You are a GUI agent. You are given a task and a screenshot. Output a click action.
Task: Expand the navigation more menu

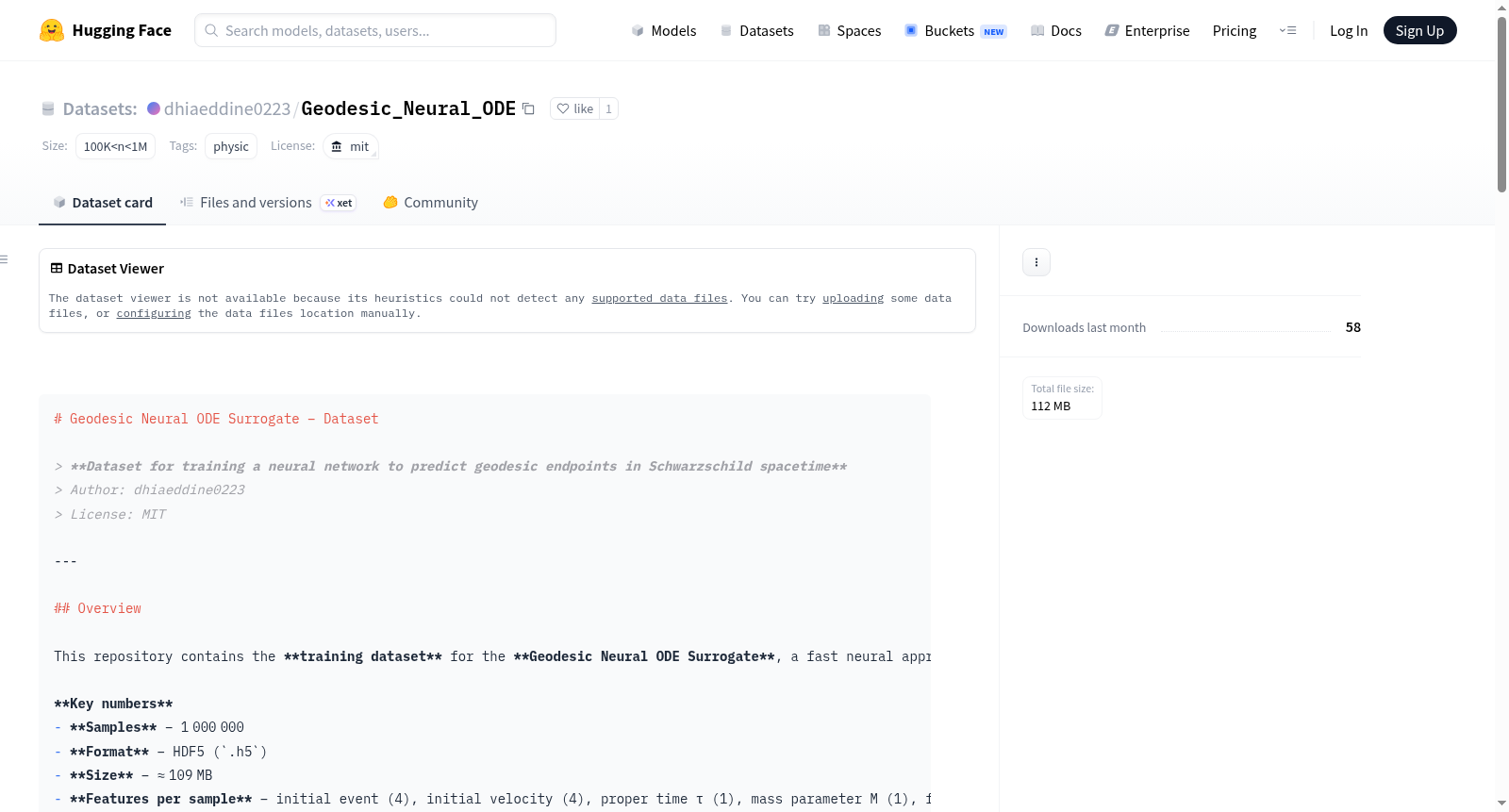[x=1287, y=30]
